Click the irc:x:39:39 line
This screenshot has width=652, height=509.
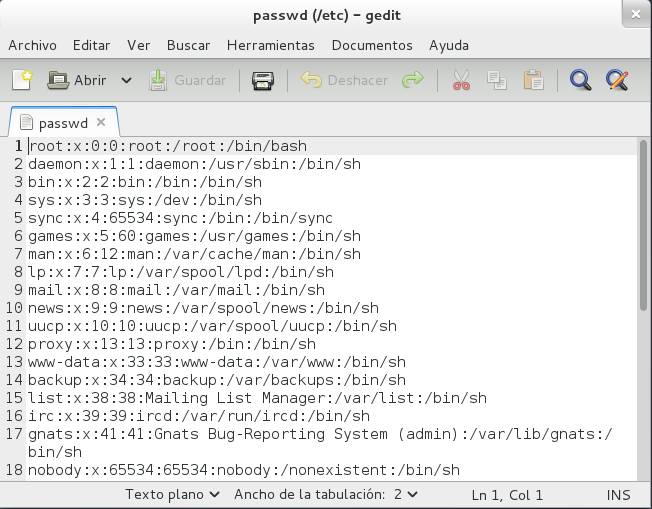(x=199, y=416)
